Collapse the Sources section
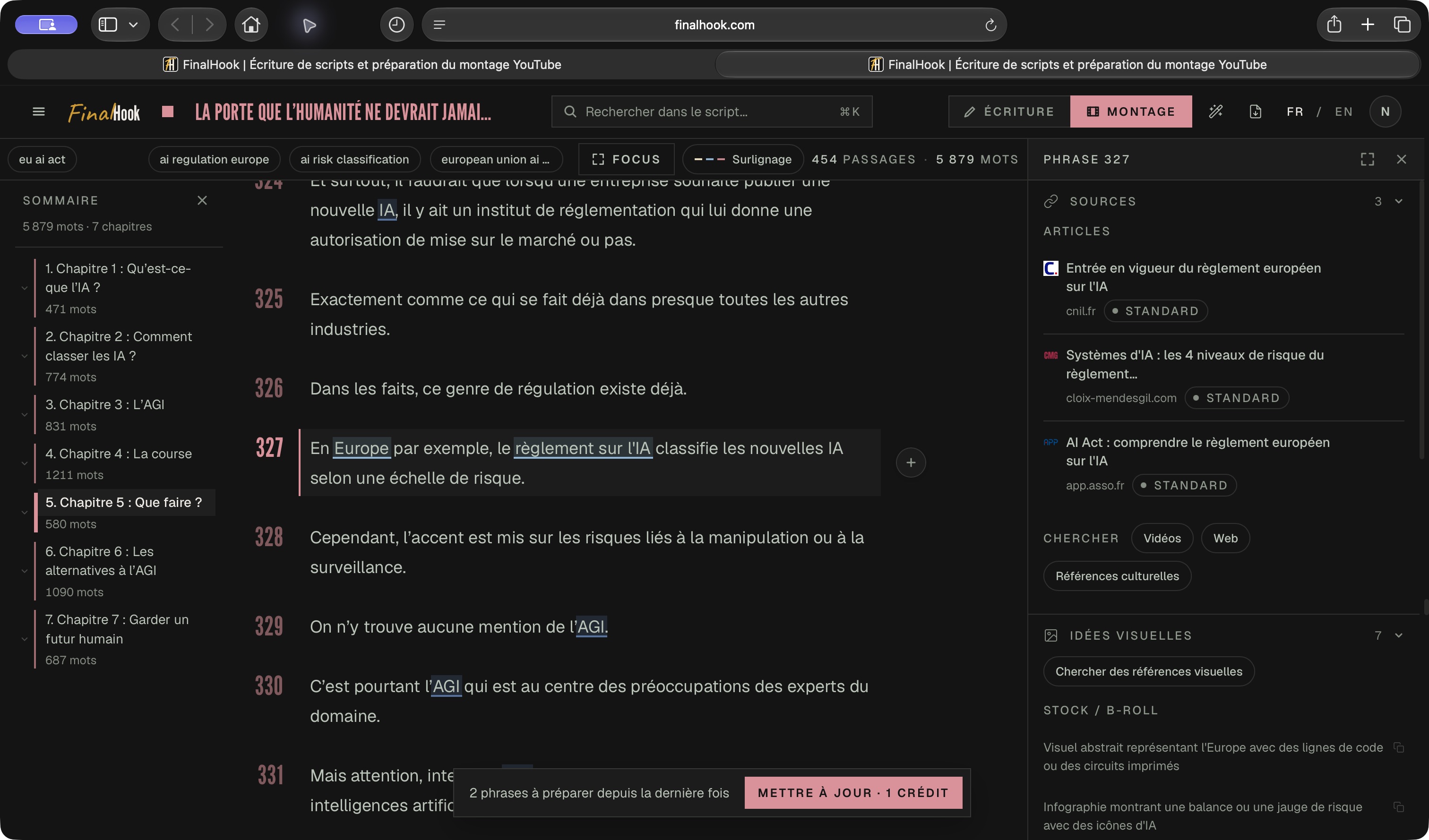Image resolution: width=1429 pixels, height=840 pixels. pyautogui.click(x=1399, y=201)
